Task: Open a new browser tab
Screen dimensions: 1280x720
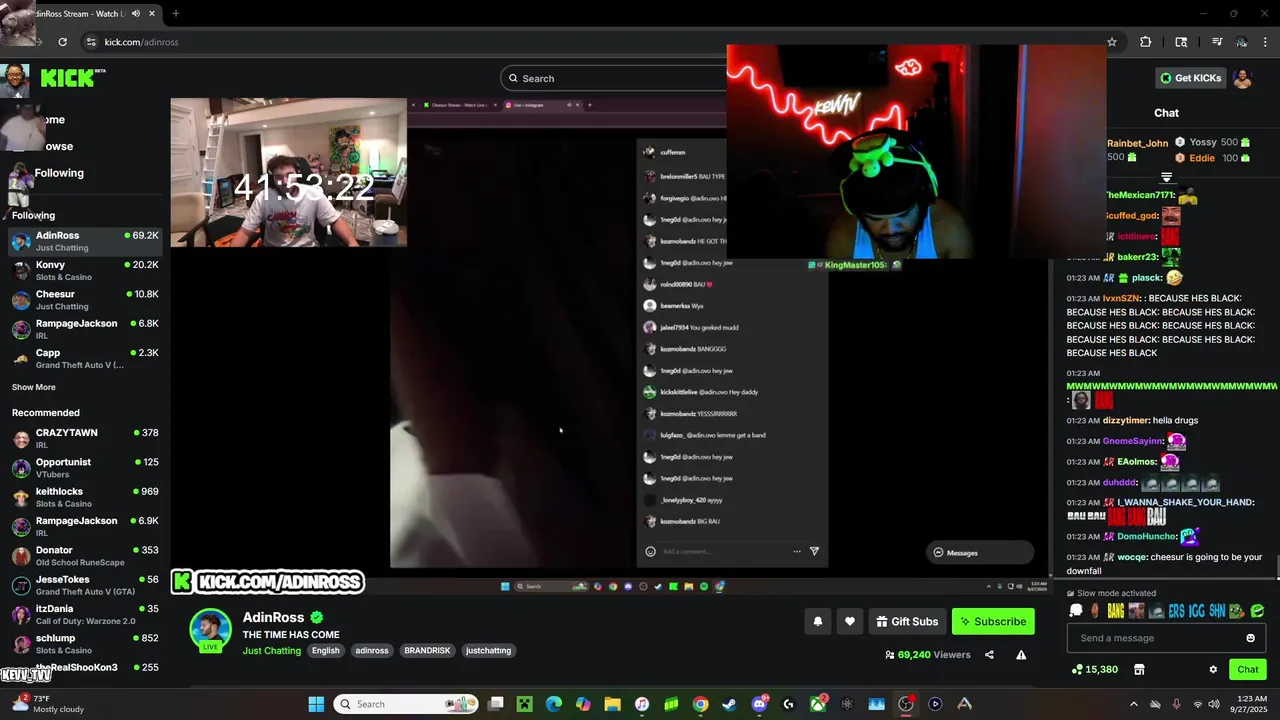Action: tap(175, 13)
